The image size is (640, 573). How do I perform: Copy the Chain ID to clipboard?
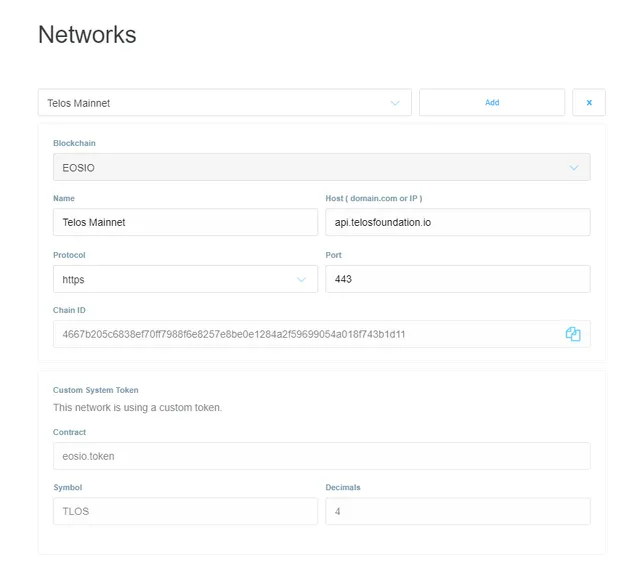click(573, 334)
